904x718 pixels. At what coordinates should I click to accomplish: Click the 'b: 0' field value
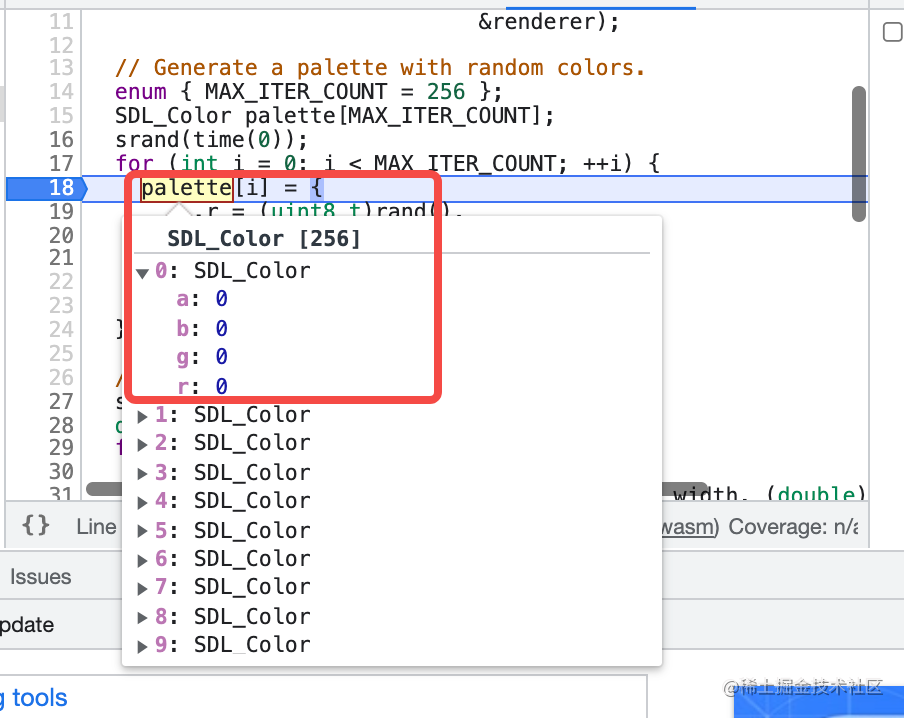tap(221, 328)
